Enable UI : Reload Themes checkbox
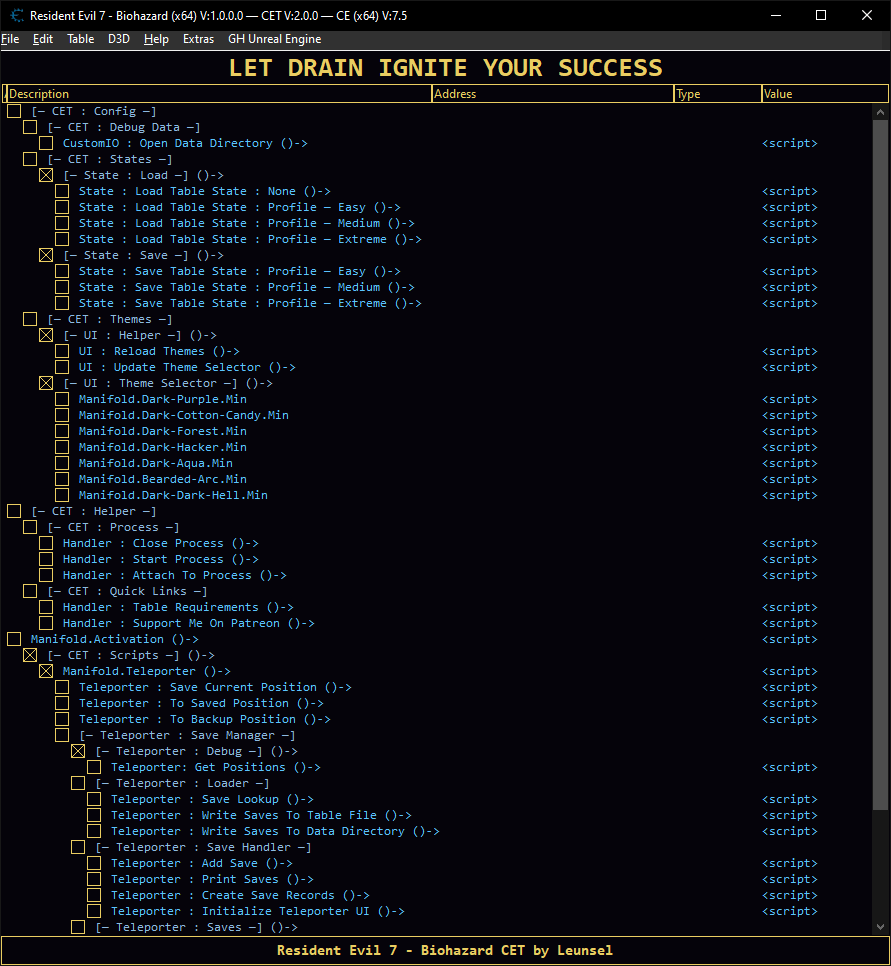The image size is (891, 966). (x=62, y=351)
